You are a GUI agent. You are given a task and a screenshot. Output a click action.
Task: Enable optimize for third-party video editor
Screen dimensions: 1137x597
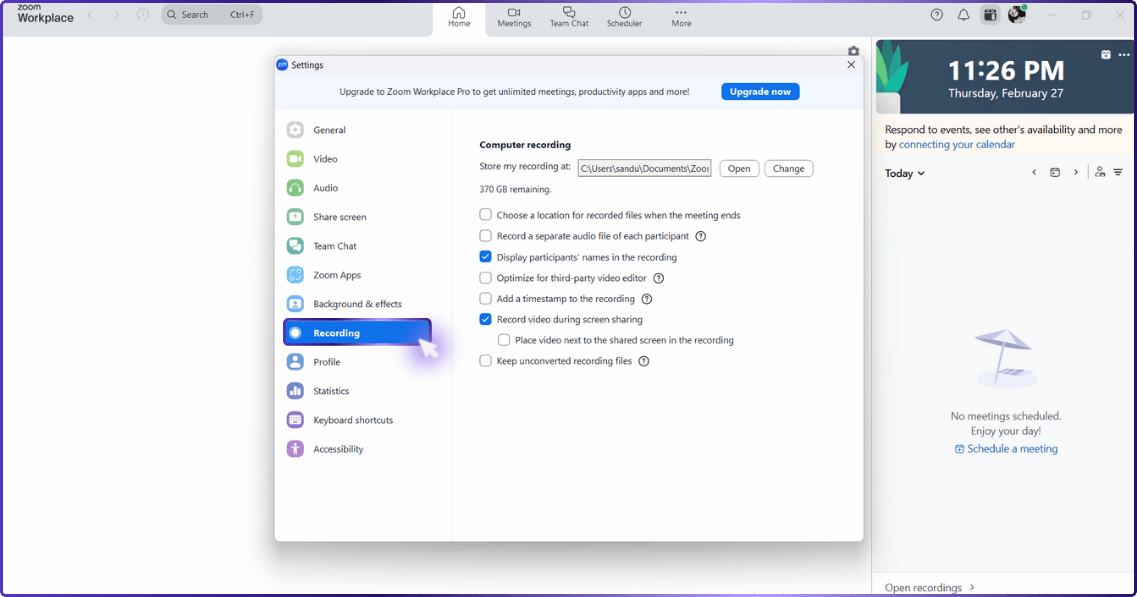pyautogui.click(x=485, y=278)
